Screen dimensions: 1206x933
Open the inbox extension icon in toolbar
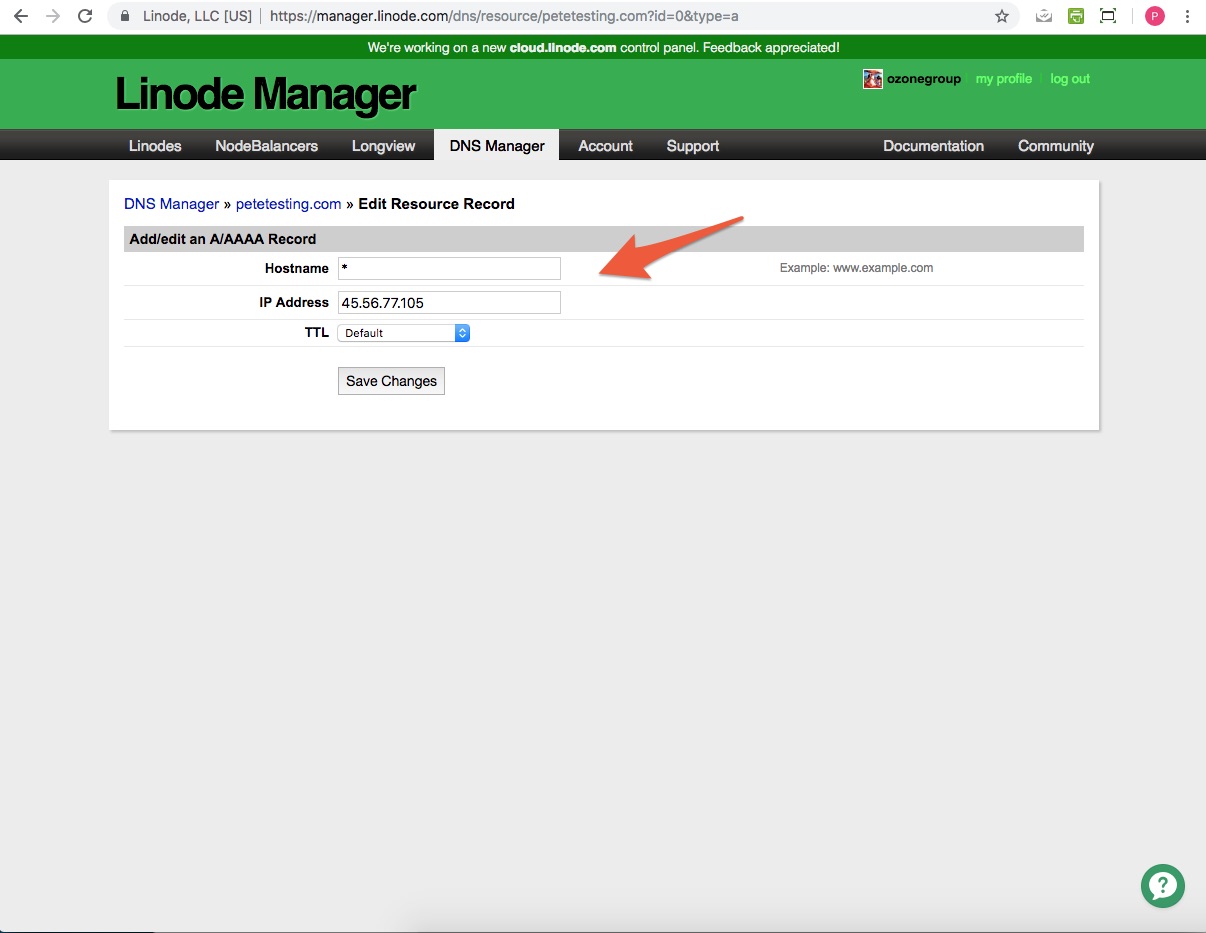tap(1044, 16)
